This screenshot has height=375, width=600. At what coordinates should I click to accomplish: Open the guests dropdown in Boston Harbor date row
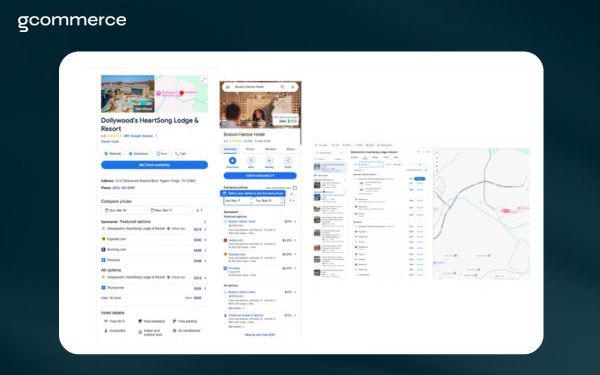coord(292,201)
